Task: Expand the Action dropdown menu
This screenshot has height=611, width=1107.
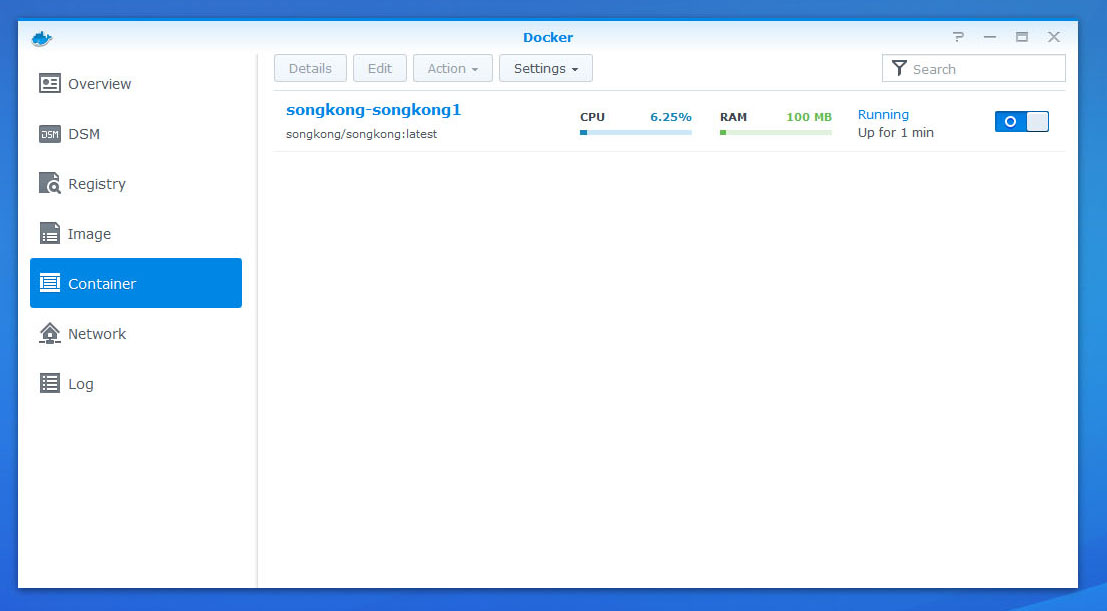Action: (453, 68)
